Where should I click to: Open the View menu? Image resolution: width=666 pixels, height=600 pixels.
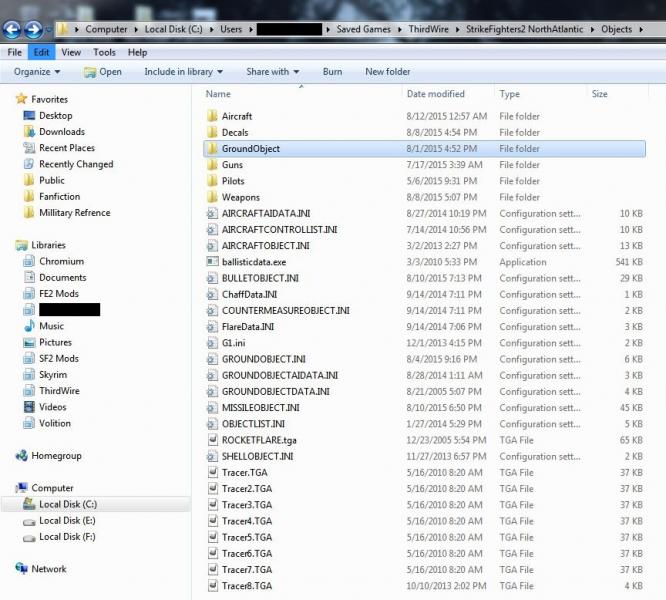coord(71,52)
